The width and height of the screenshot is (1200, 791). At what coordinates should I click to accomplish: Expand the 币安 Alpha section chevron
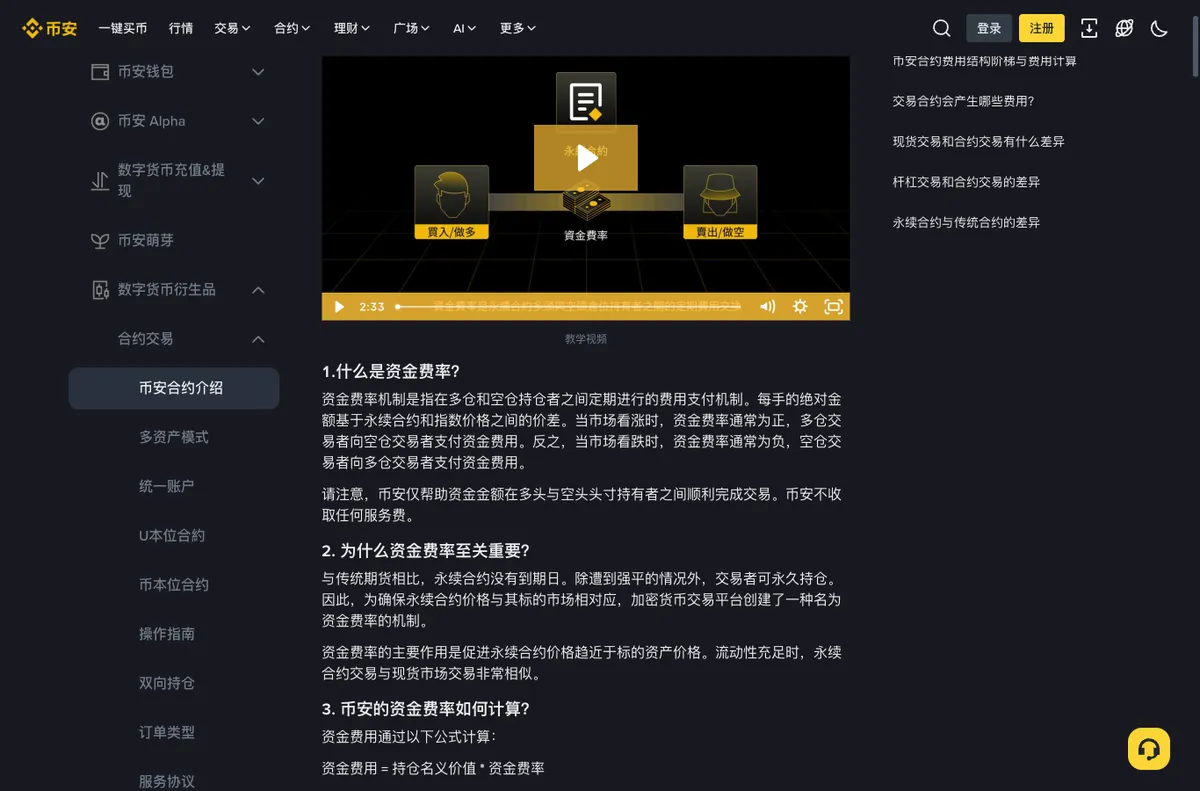258,121
